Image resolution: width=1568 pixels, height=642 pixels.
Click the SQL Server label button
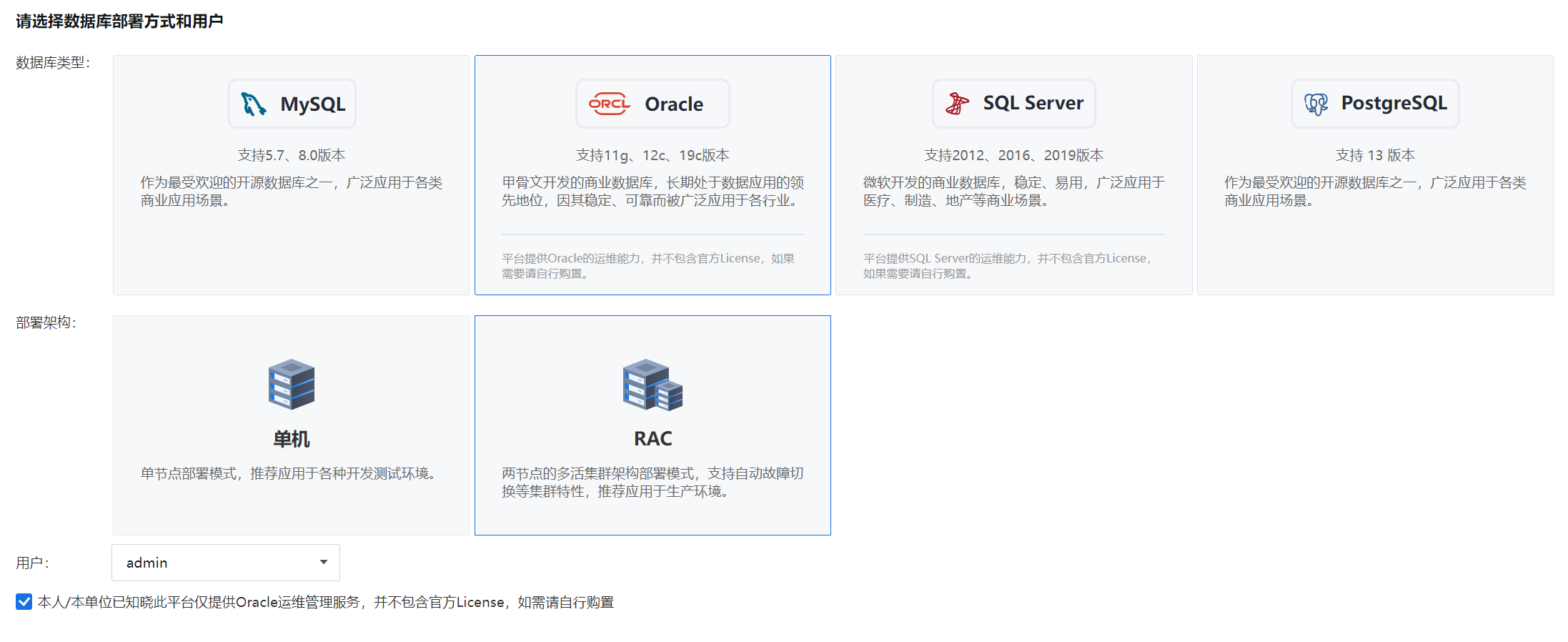pos(1014,104)
